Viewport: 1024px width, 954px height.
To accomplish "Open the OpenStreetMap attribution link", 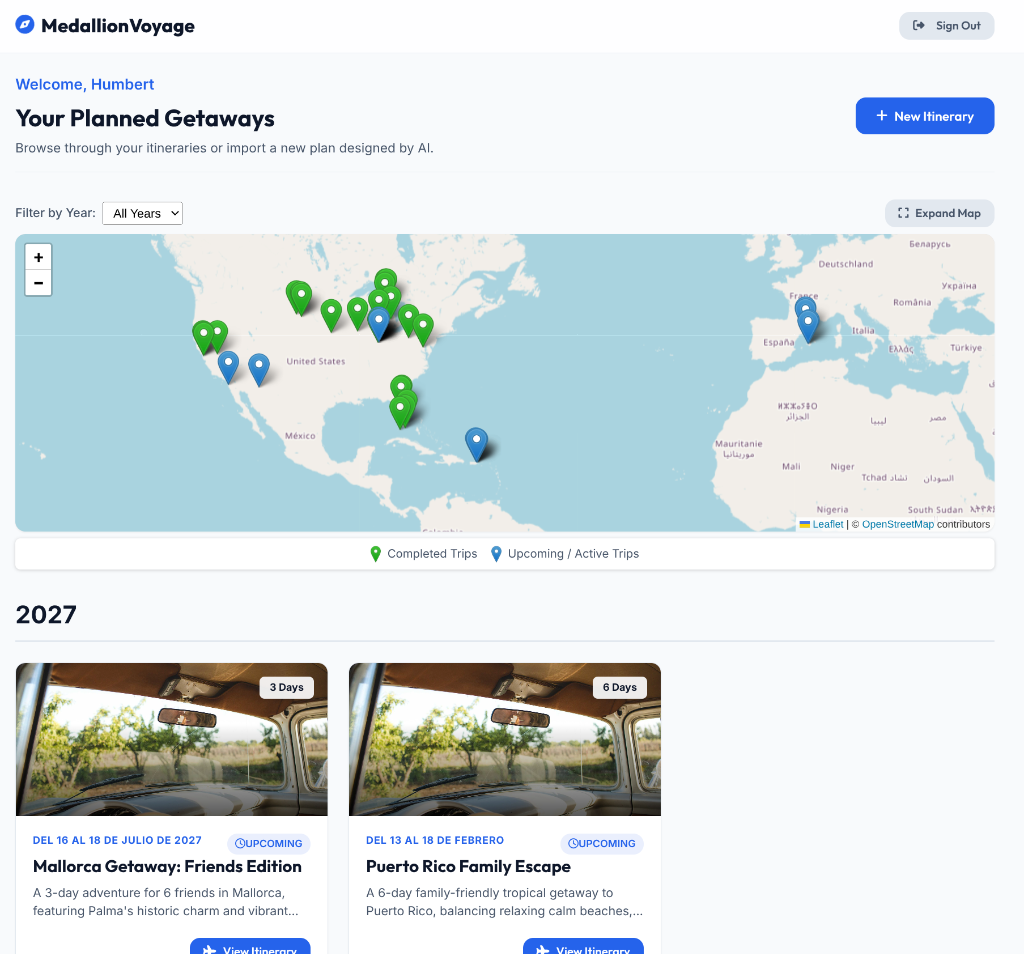I will (898, 524).
